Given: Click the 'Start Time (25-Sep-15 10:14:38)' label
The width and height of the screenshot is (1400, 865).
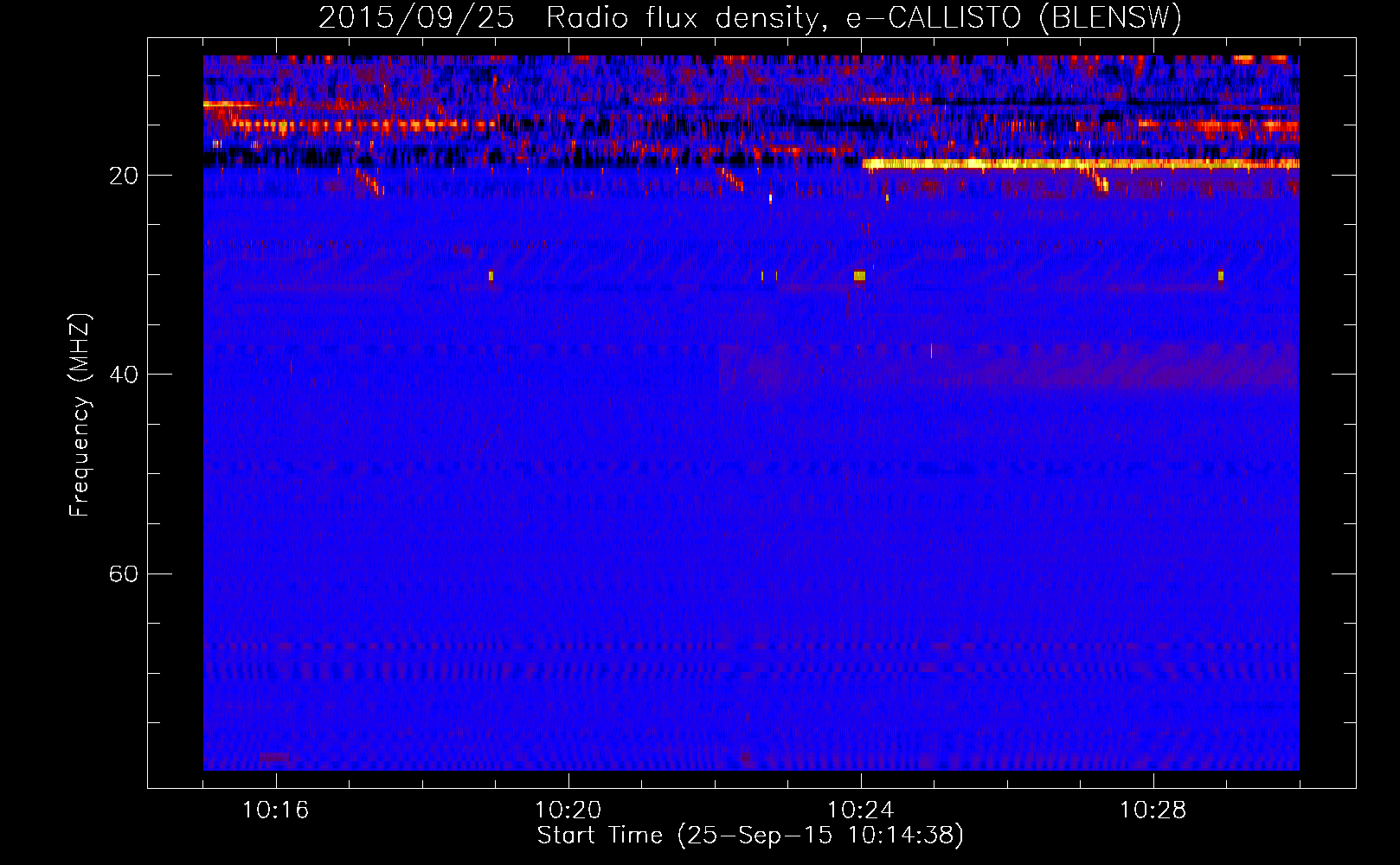Looking at the screenshot, I should point(750,836).
